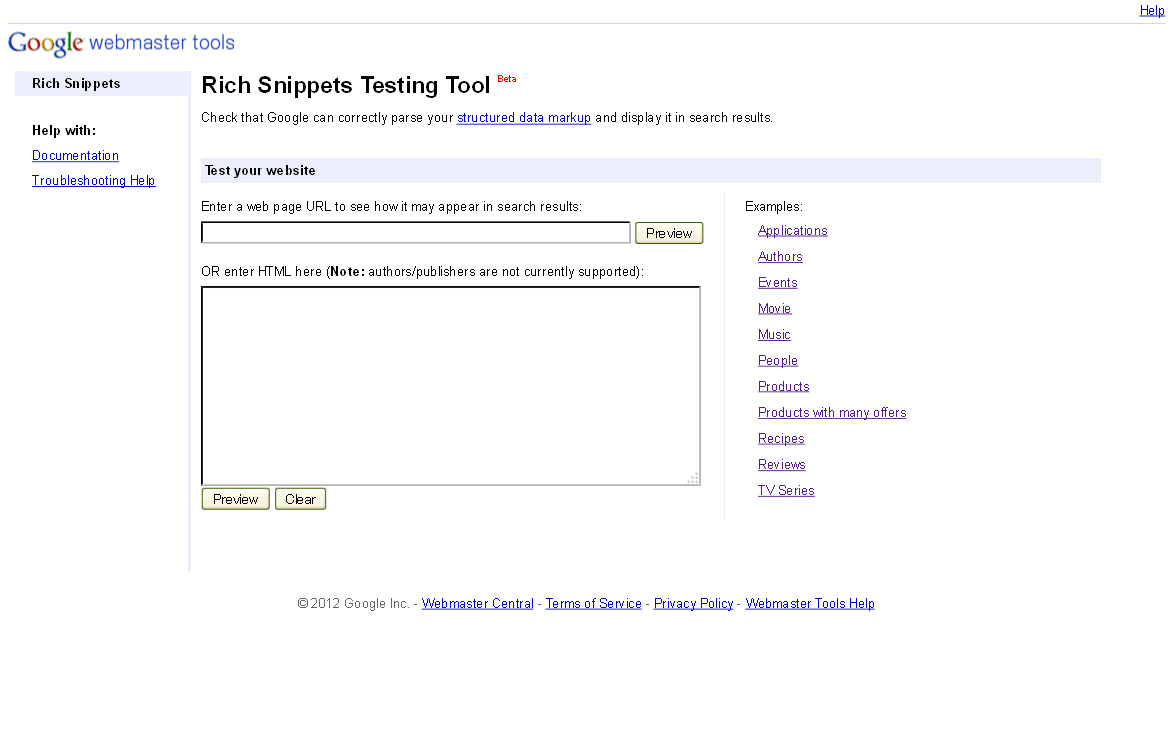Click the 'Test your website' section header
Screen dimensions: 1173x748
[651, 171]
